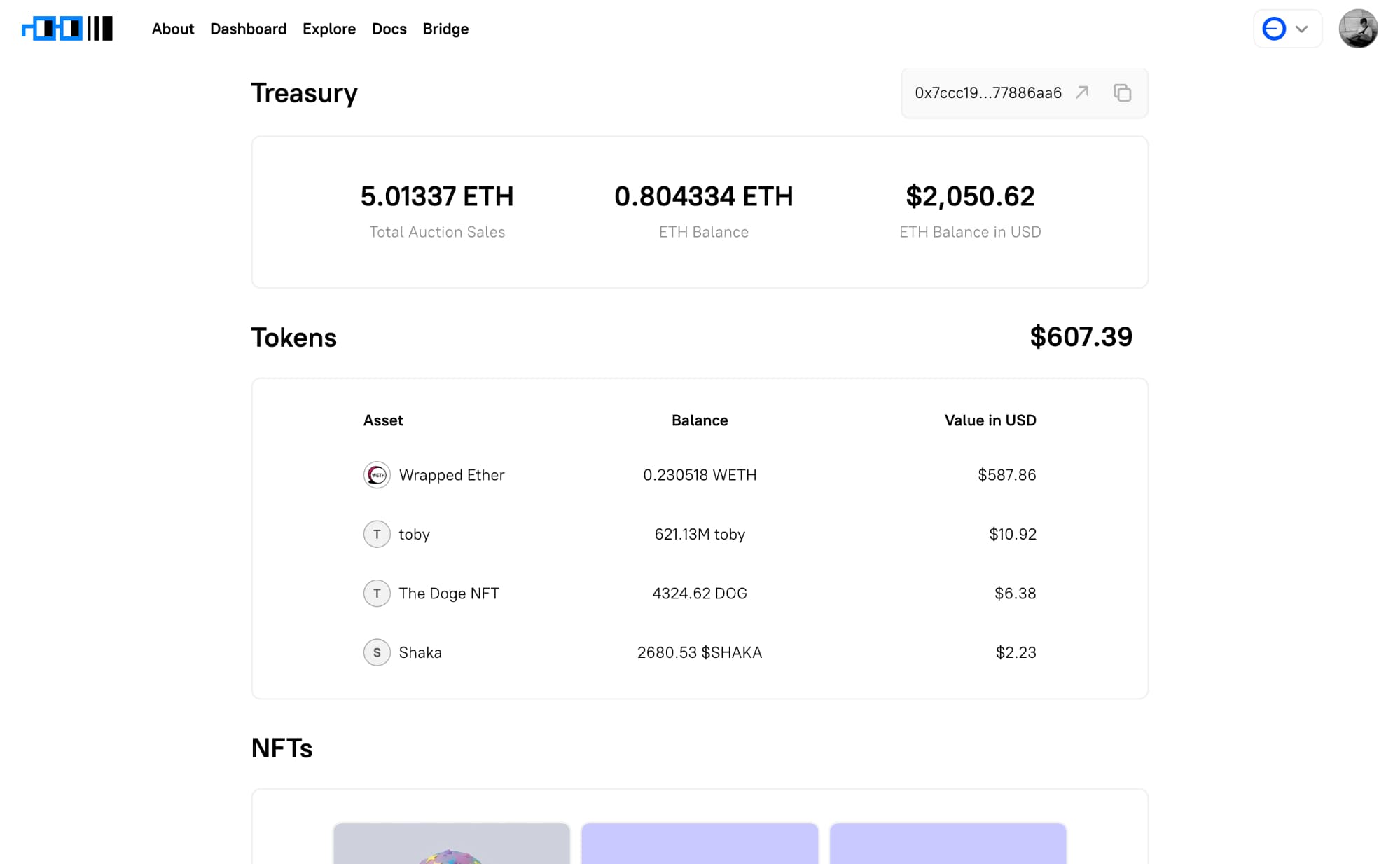Go to the Dashboard
Image resolution: width=1400 pixels, height=864 pixels.
248,29
